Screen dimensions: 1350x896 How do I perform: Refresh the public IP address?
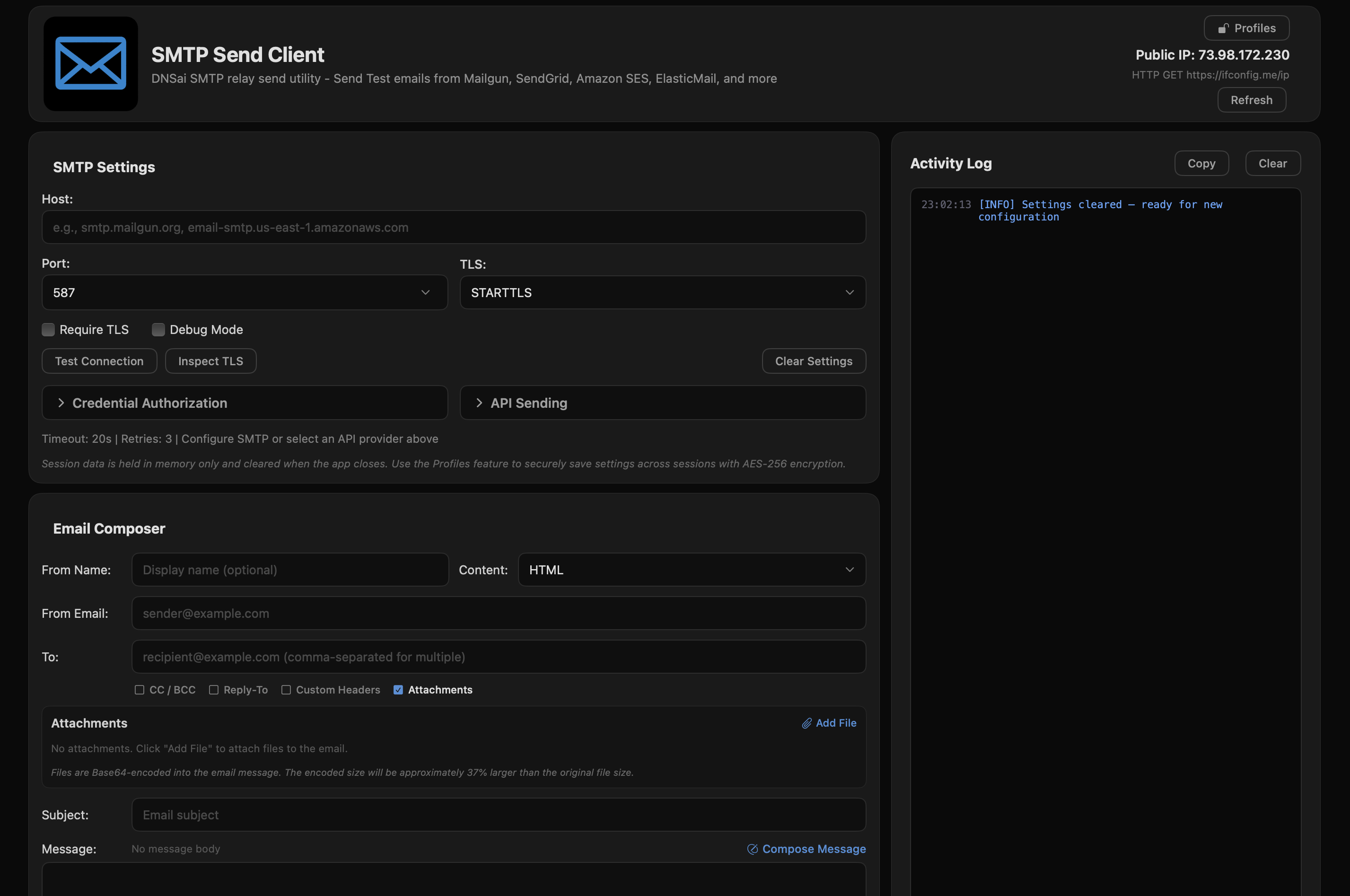coord(1251,100)
